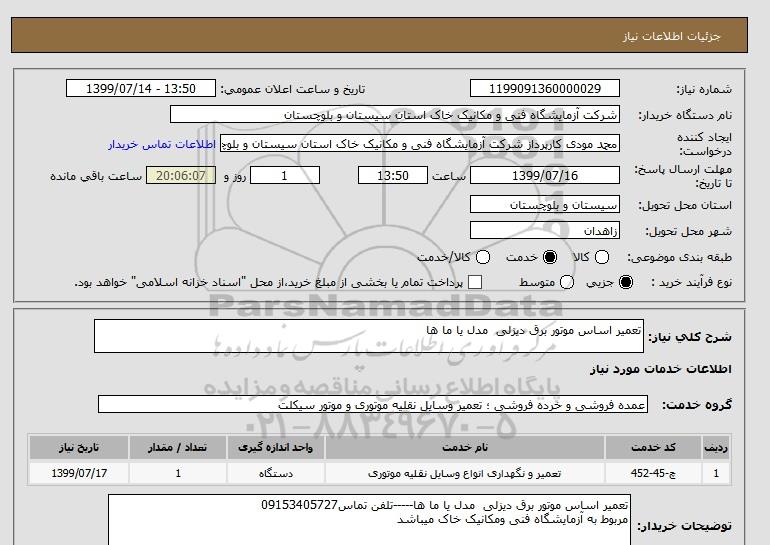Toggle the اسناد خزانه اسلامی payment checkbox
This screenshot has width=770, height=545.
click(475, 282)
